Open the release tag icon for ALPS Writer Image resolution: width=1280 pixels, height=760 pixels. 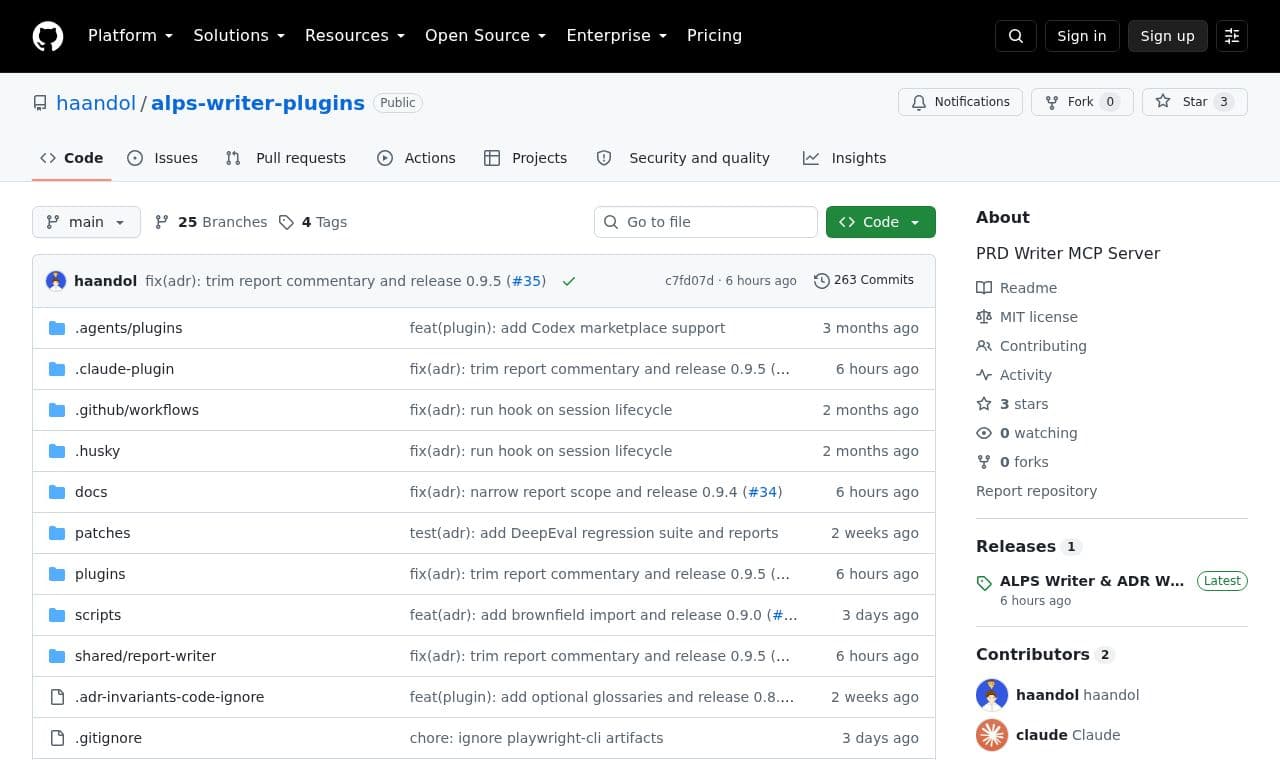pos(984,583)
